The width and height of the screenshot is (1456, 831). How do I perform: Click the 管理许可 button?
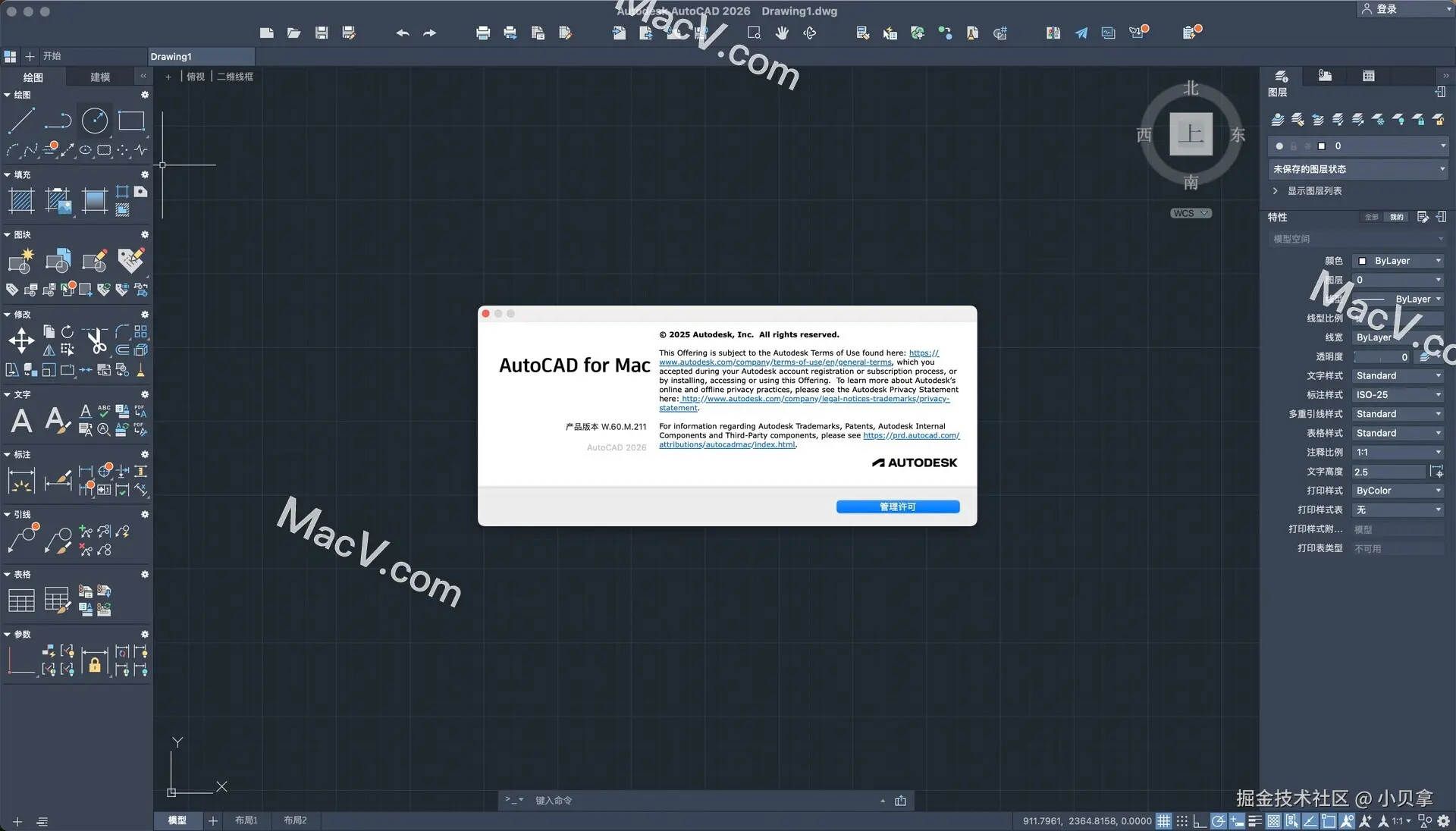tap(897, 506)
